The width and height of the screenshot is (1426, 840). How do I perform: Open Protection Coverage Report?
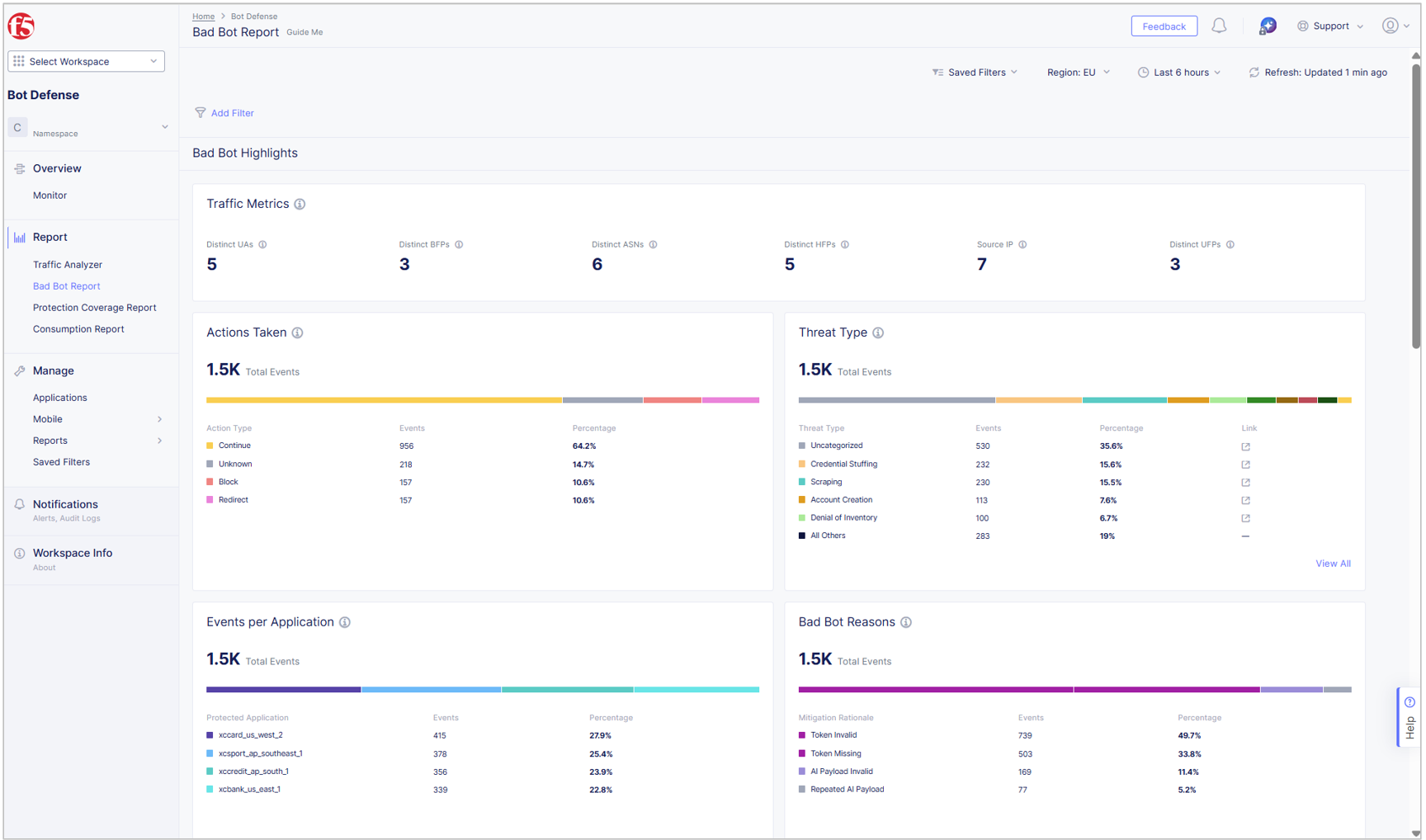click(94, 308)
